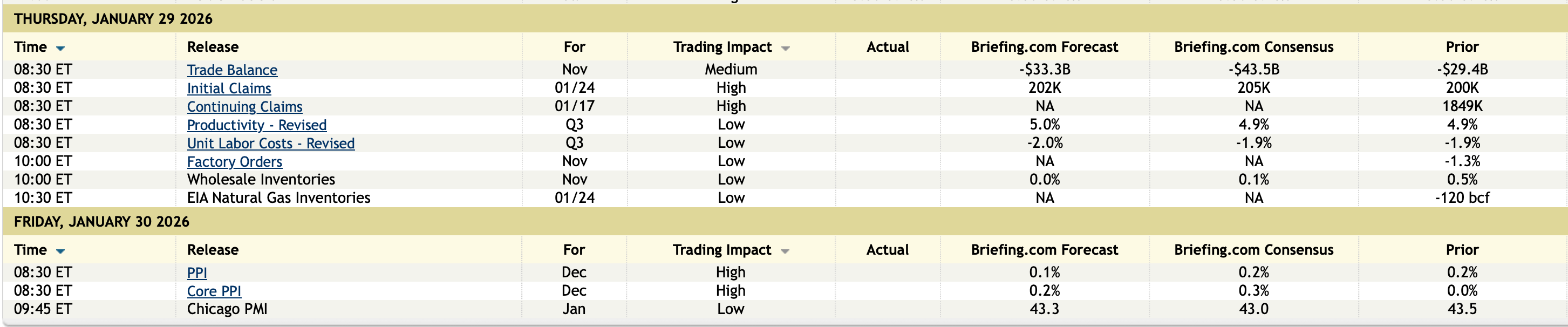Open the Initial Claims link
This screenshot has height=327, width=1568.
pyautogui.click(x=229, y=88)
